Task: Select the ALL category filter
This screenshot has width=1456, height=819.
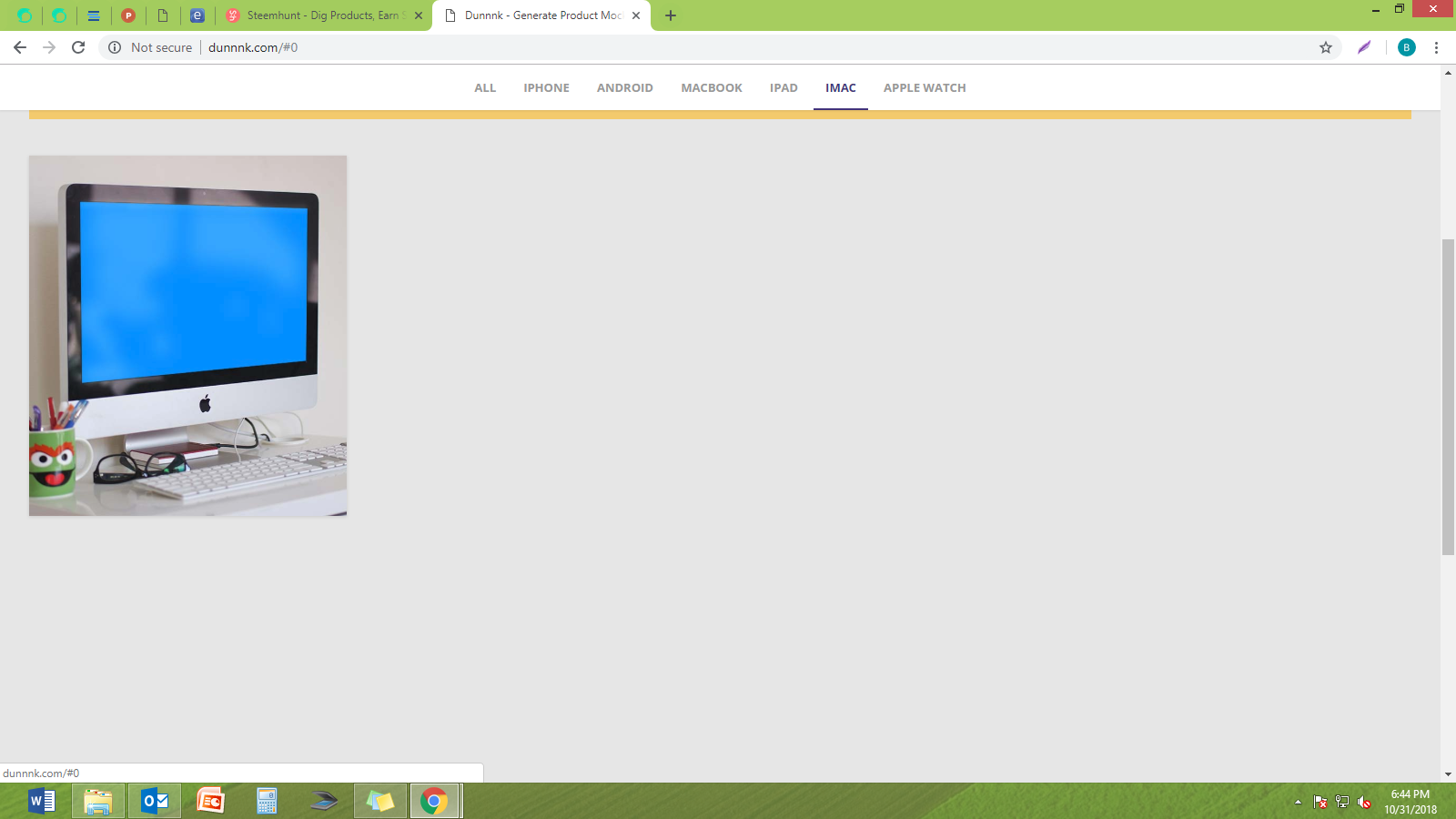Action: tap(485, 88)
